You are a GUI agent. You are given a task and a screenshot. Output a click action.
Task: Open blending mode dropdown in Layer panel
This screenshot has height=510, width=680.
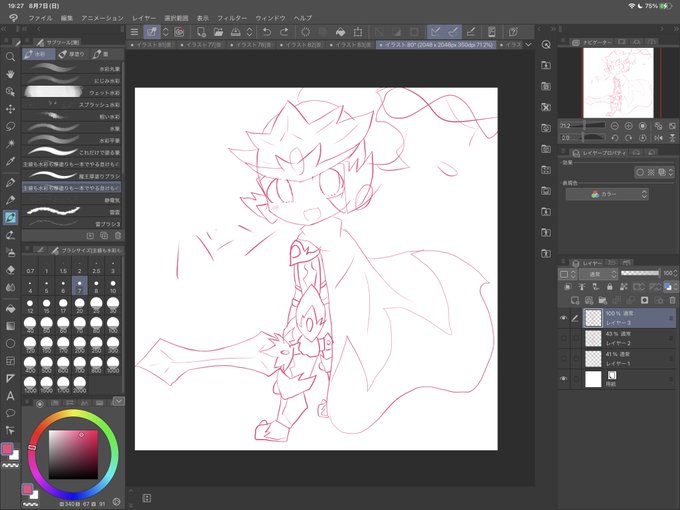[598, 274]
